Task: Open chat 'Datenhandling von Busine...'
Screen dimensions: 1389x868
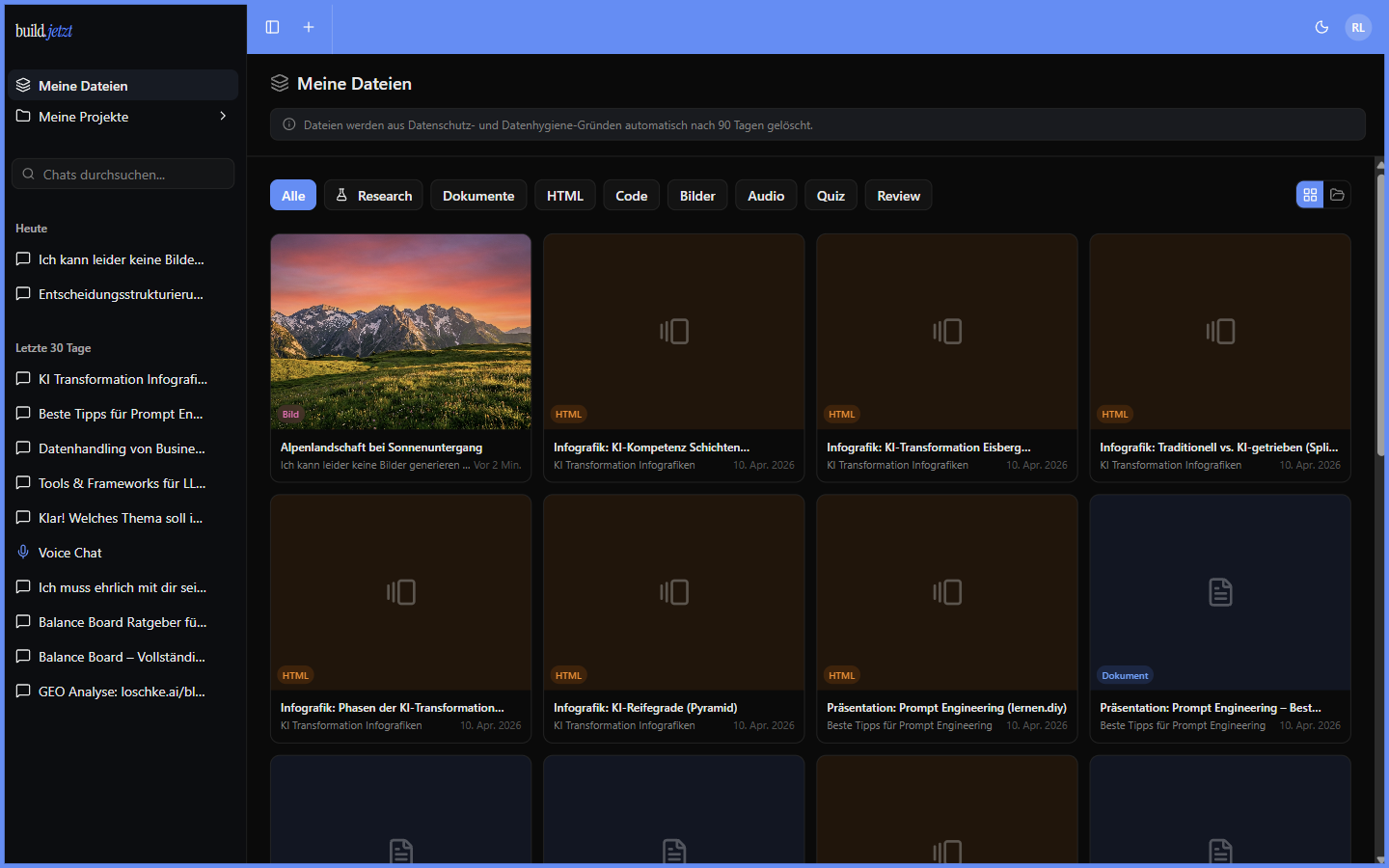Action: pos(123,448)
